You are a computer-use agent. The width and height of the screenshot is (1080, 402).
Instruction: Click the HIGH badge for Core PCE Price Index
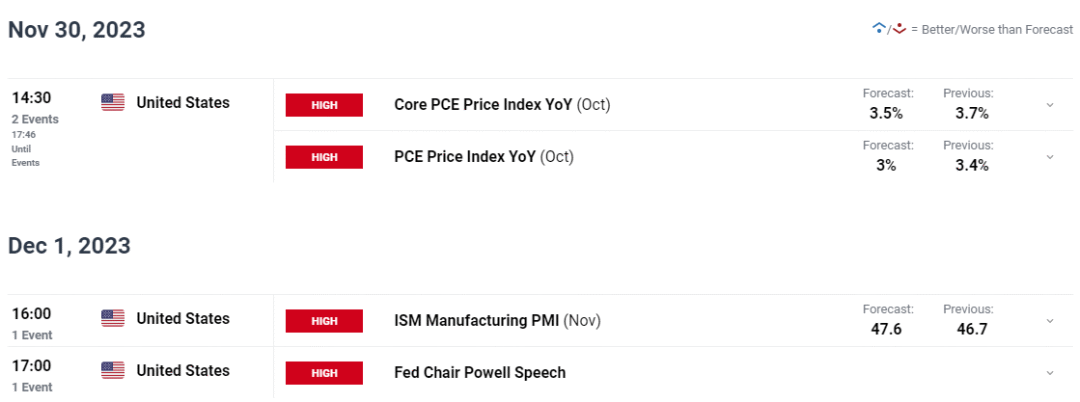pyautogui.click(x=324, y=105)
